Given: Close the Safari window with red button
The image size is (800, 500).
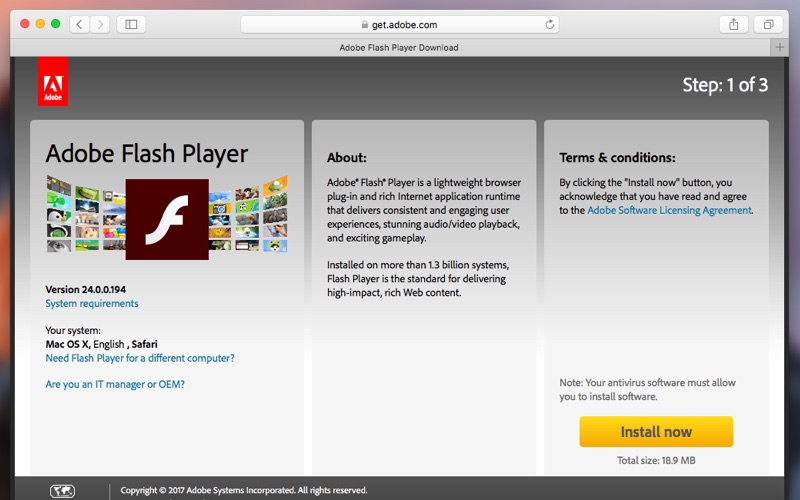Looking at the screenshot, I should 24,23.
